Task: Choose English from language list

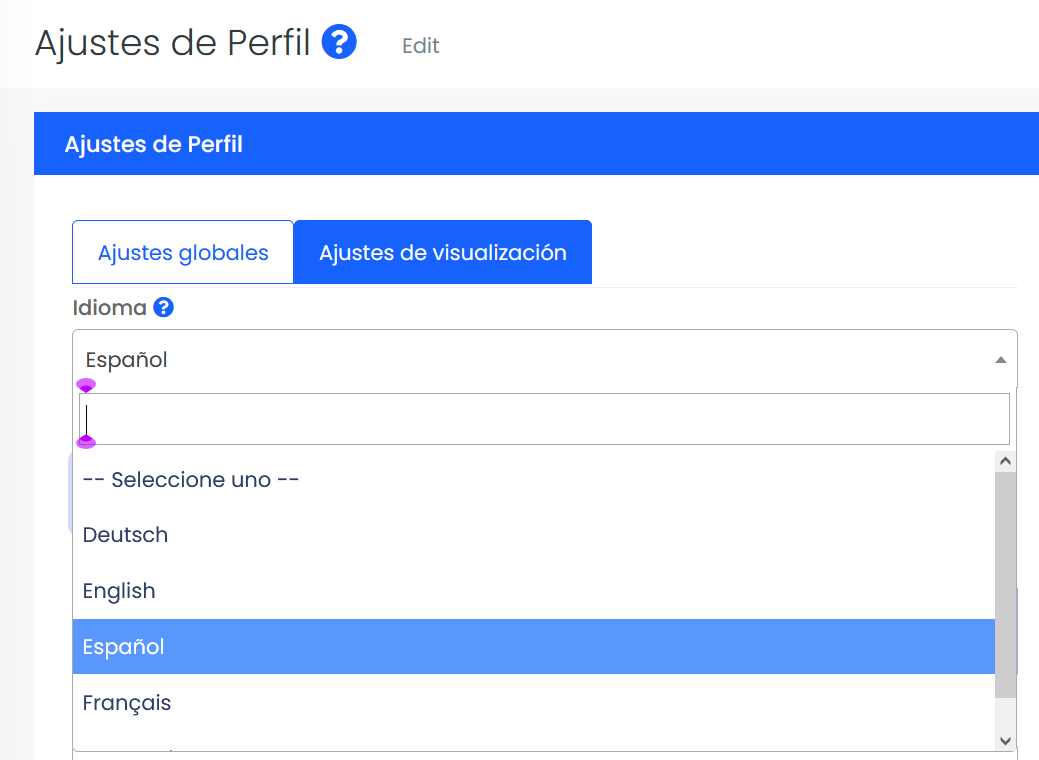Action: pyautogui.click(x=534, y=591)
